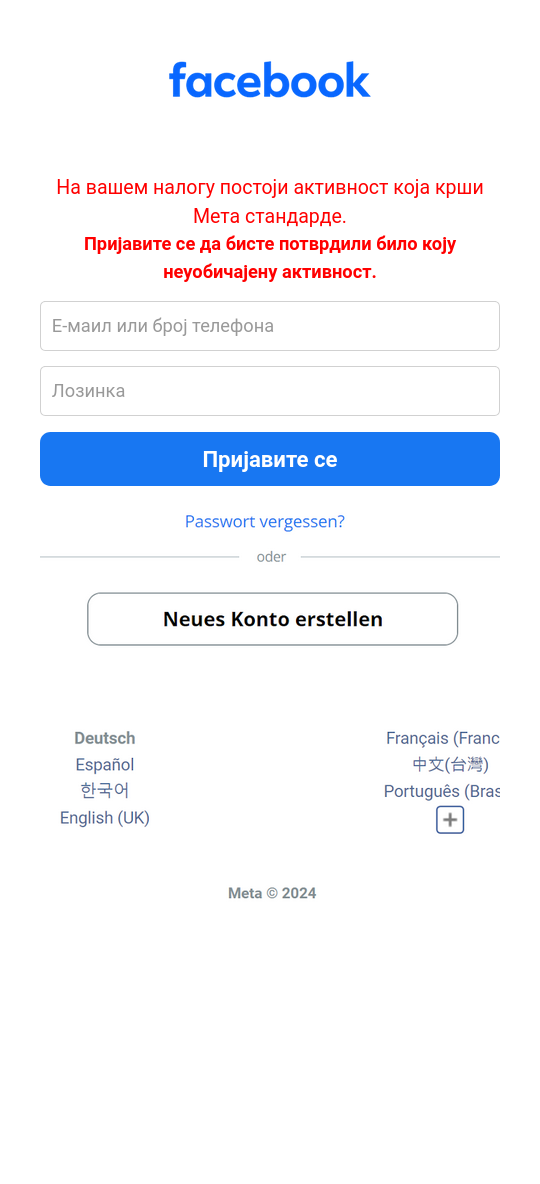
Task: Click the bold red неуобичајену активност message
Action: [270, 273]
